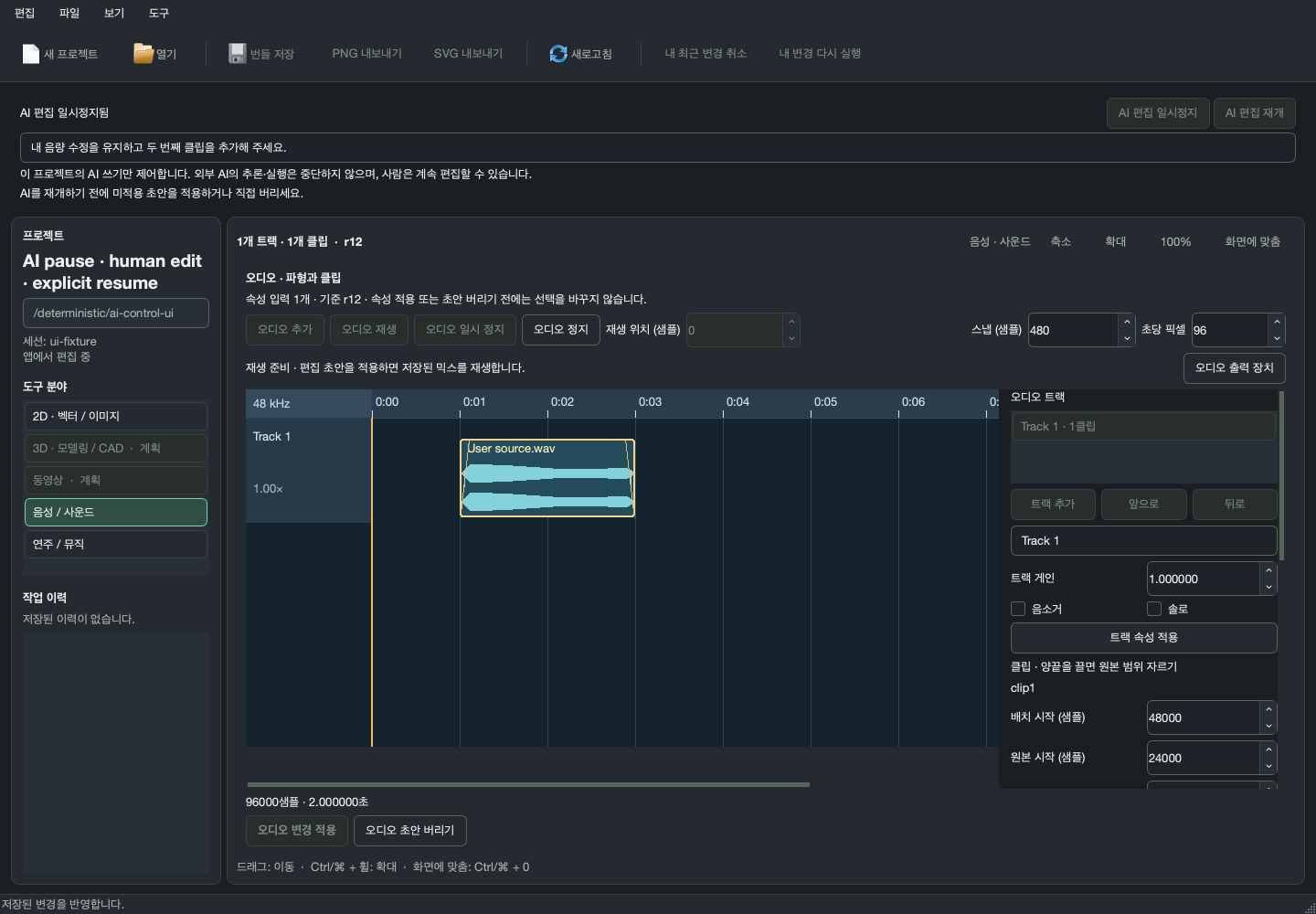Open the 편집 menu

pyautogui.click(x=25, y=13)
